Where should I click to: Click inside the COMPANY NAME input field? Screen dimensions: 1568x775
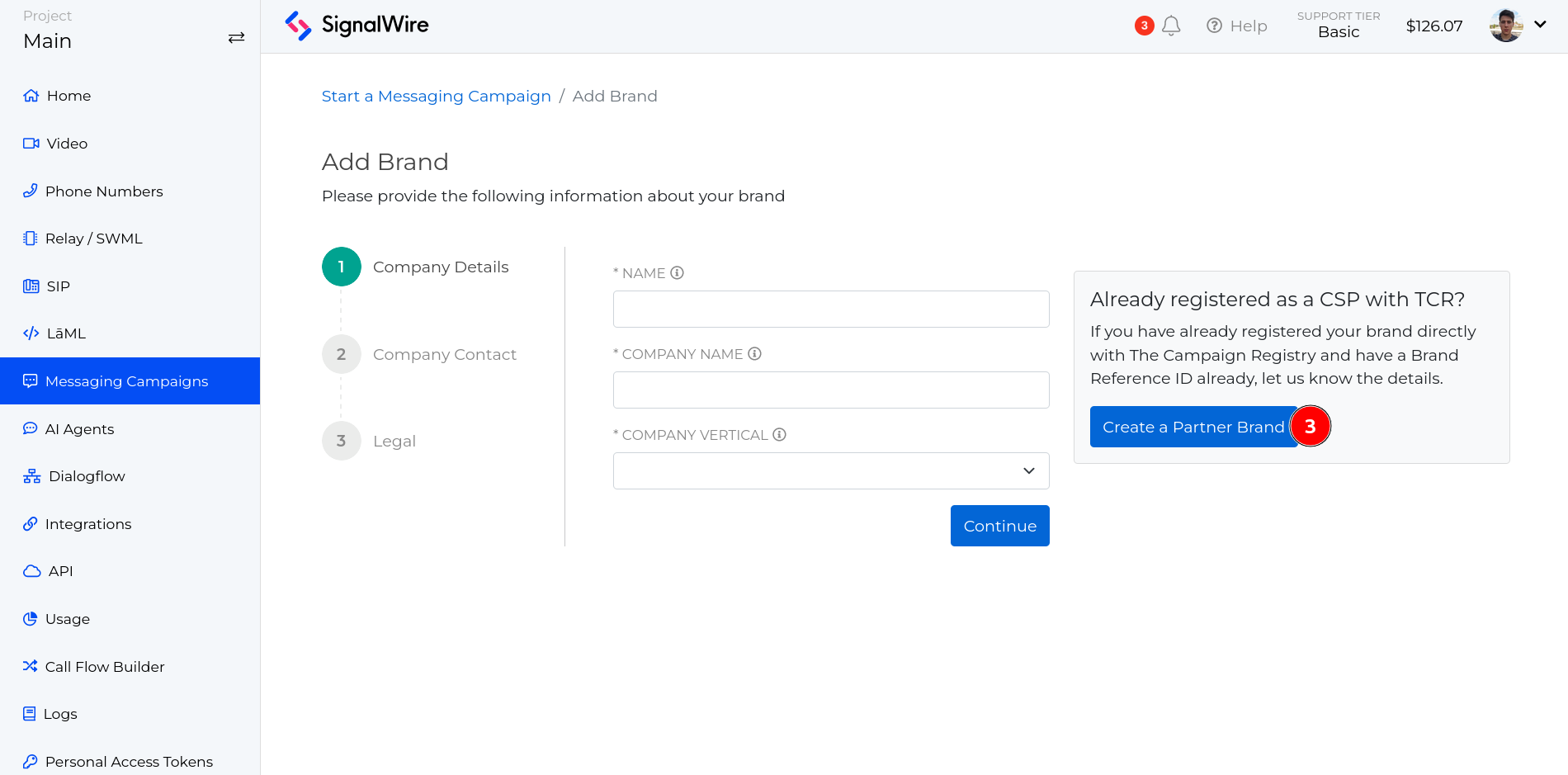click(831, 390)
